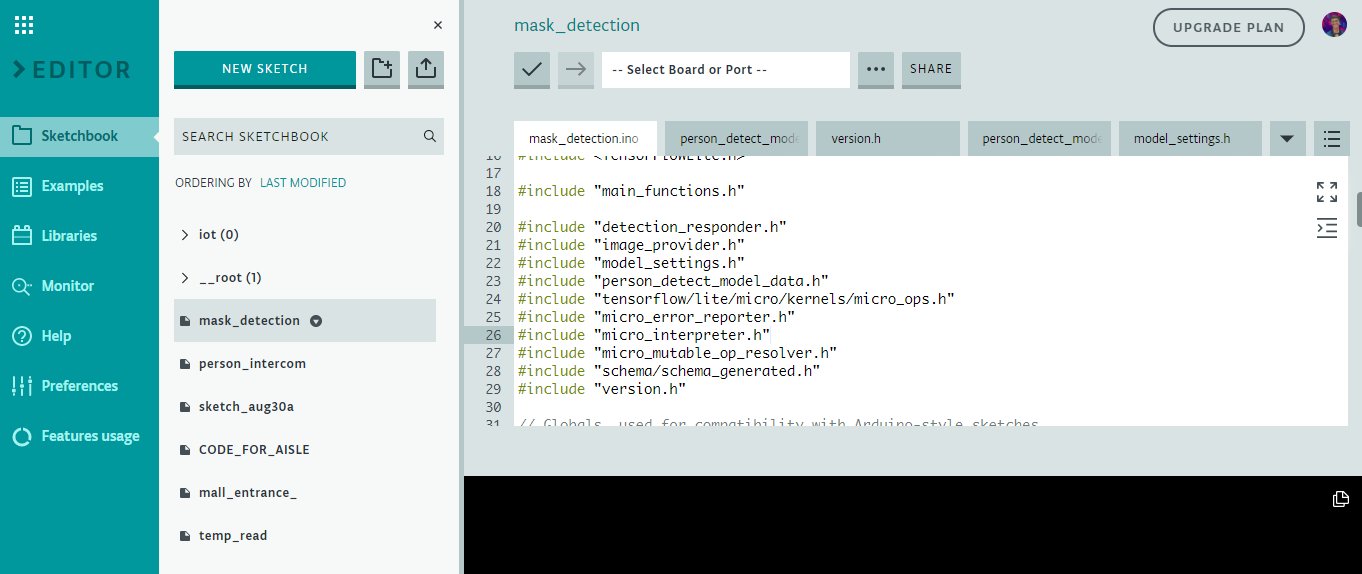The height and width of the screenshot is (574, 1362).
Task: Click the auto-indent code icon
Action: click(1327, 228)
